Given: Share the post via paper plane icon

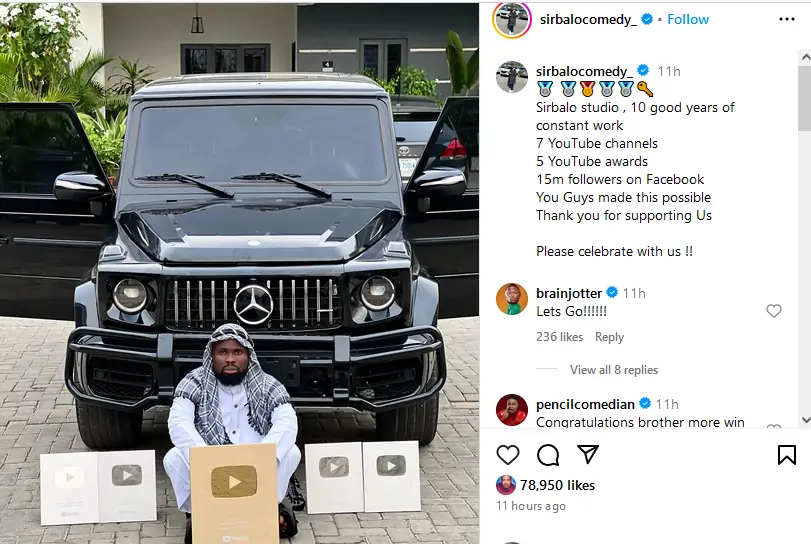Looking at the screenshot, I should tap(588, 454).
